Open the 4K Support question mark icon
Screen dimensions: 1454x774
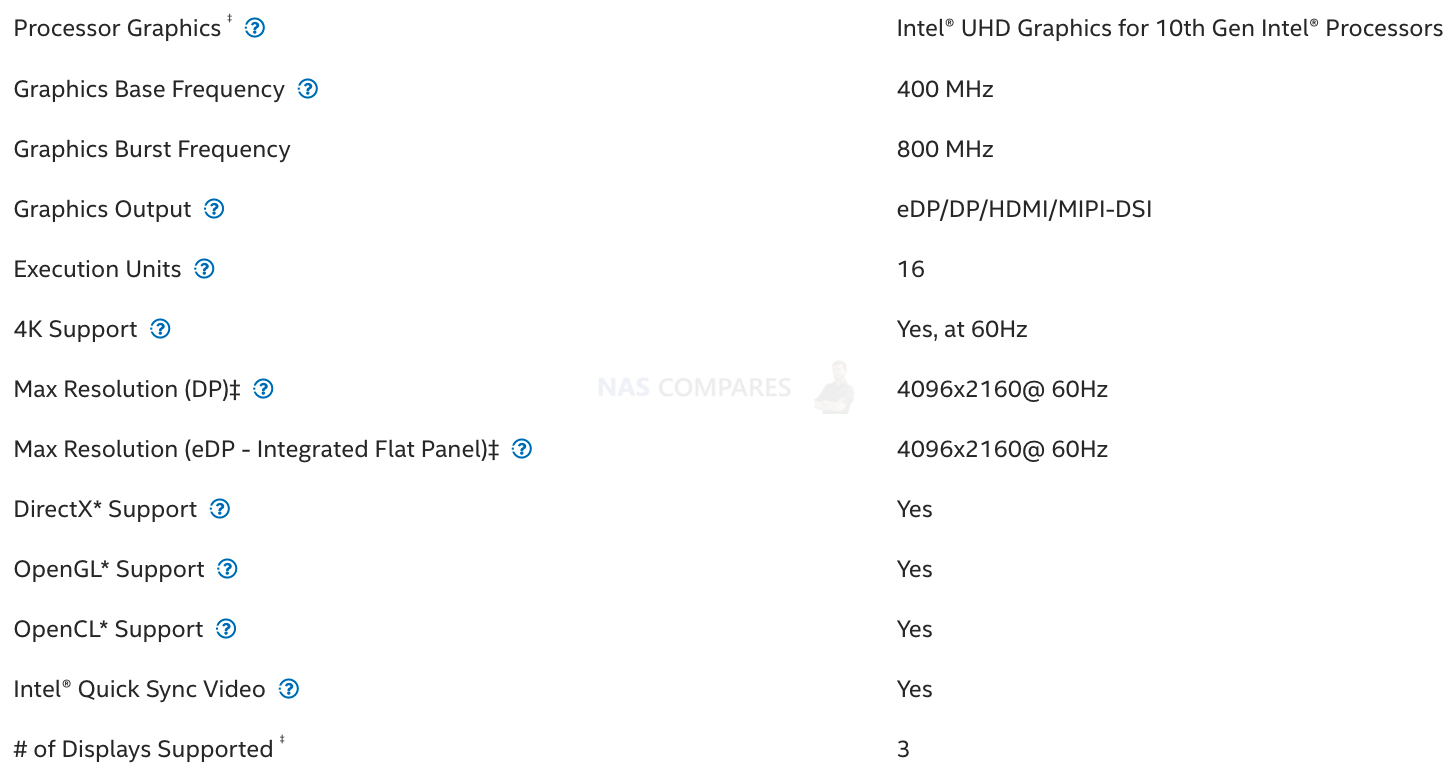pos(160,328)
